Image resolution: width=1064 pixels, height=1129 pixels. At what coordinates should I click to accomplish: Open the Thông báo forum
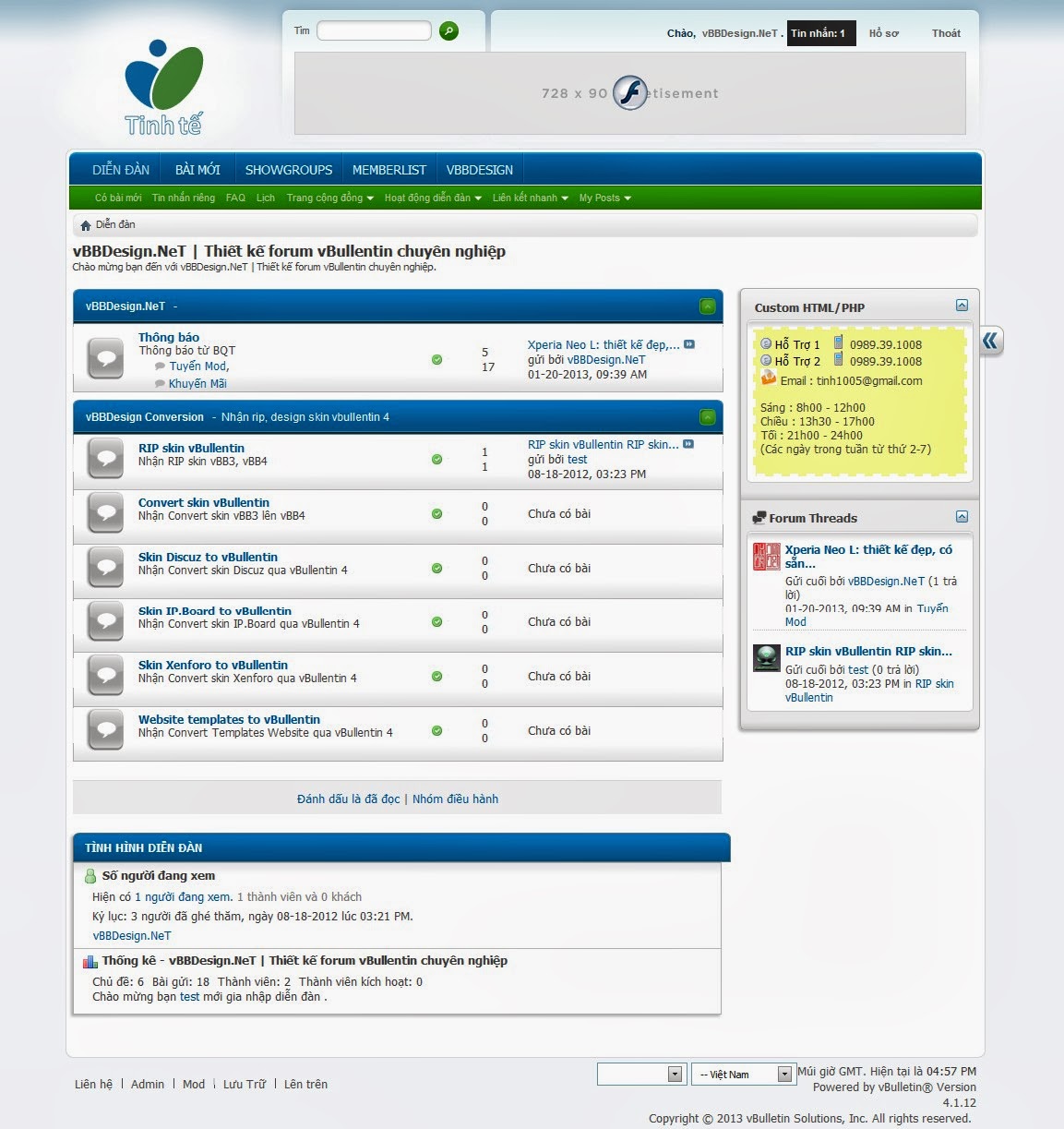pyautogui.click(x=169, y=337)
